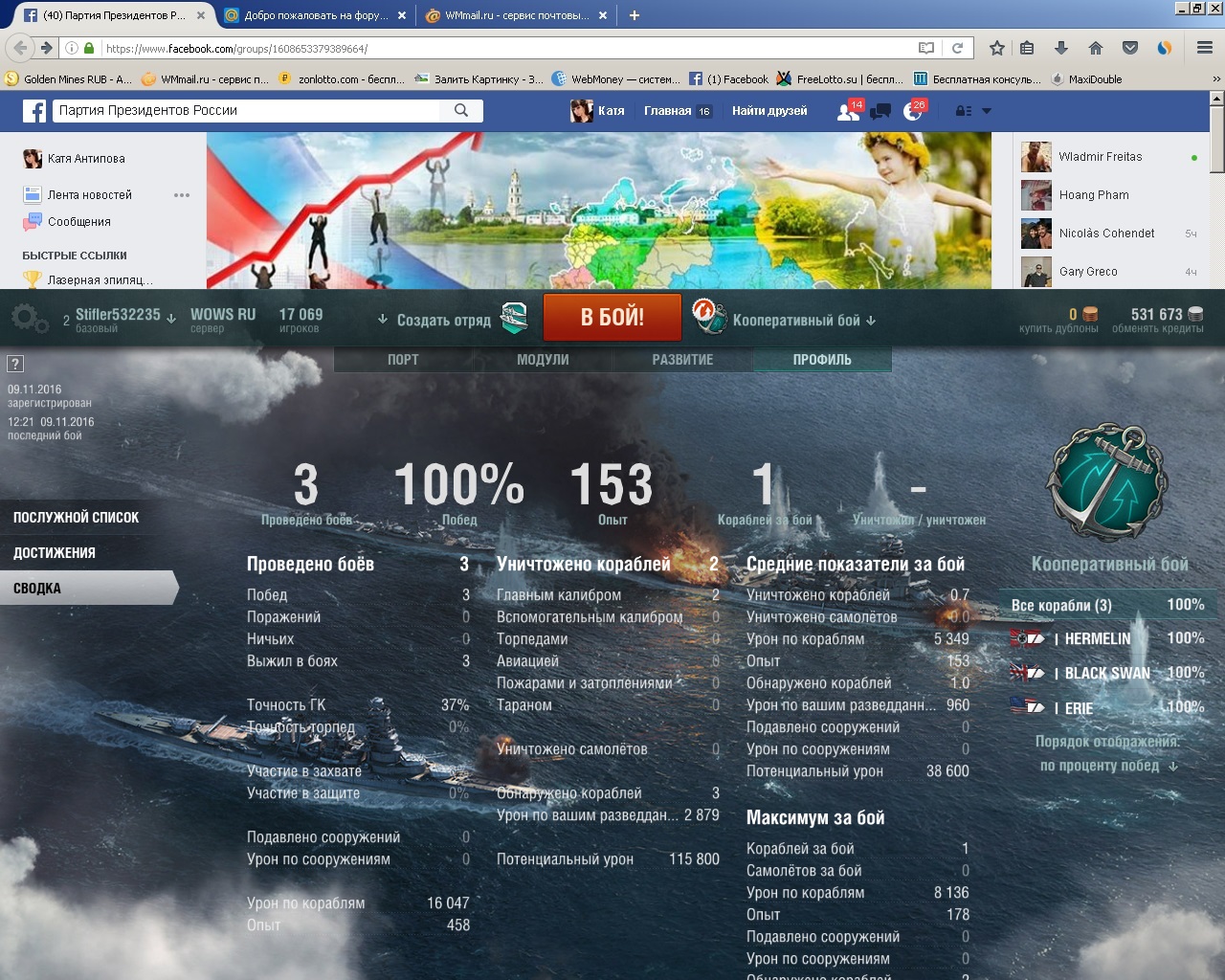Click the large anchor emblem badge

point(1107,481)
